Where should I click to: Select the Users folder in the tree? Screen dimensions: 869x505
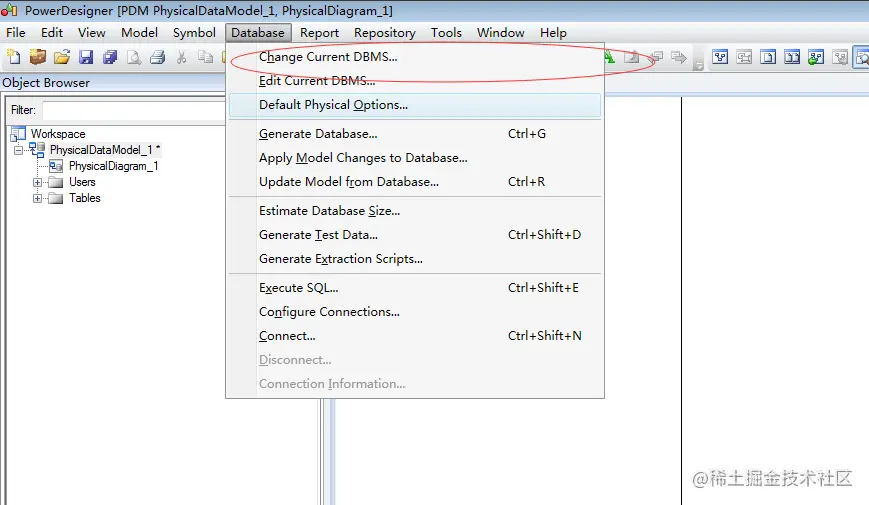pos(82,182)
